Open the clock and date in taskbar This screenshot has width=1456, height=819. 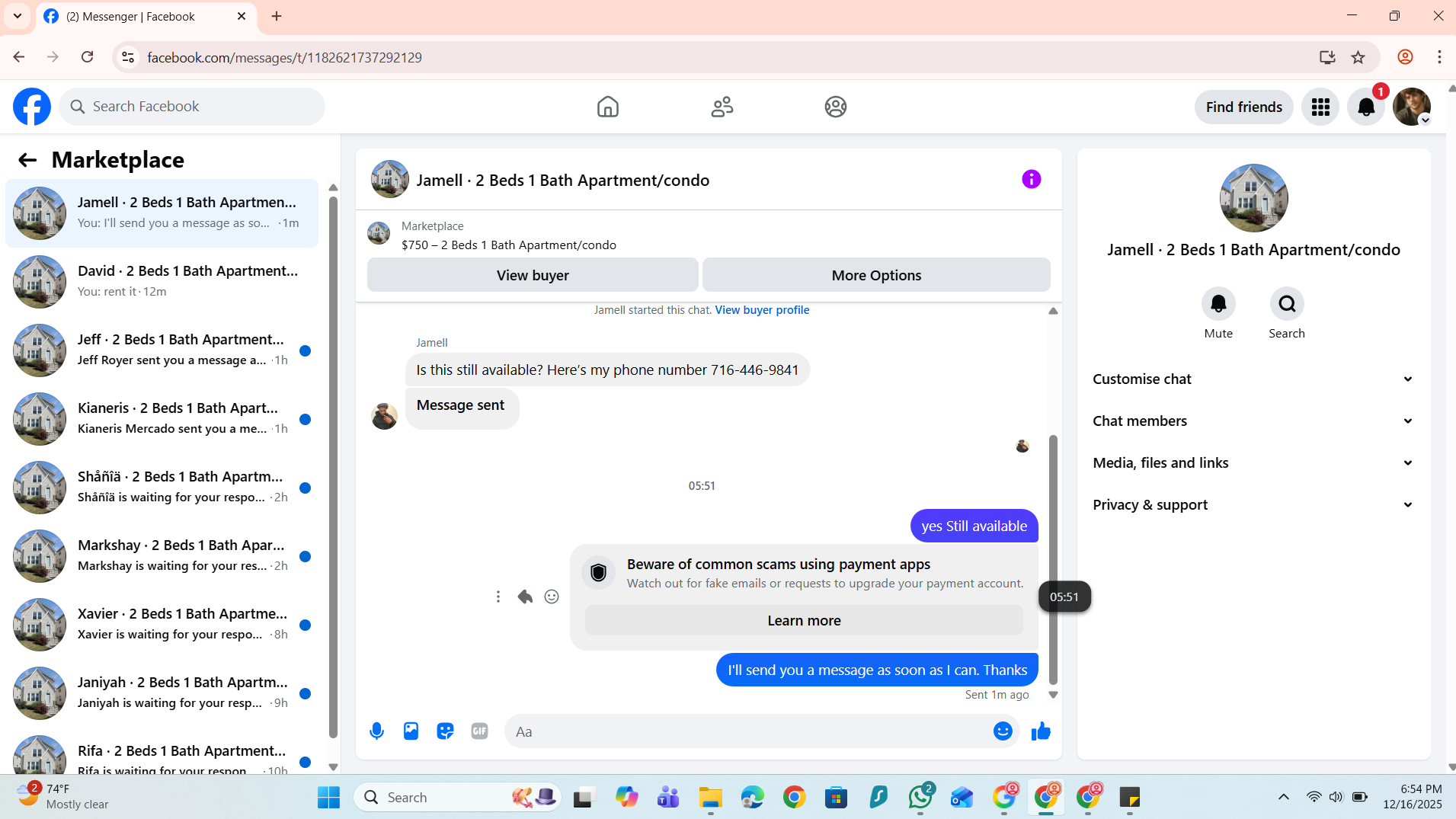[x=1412, y=797]
